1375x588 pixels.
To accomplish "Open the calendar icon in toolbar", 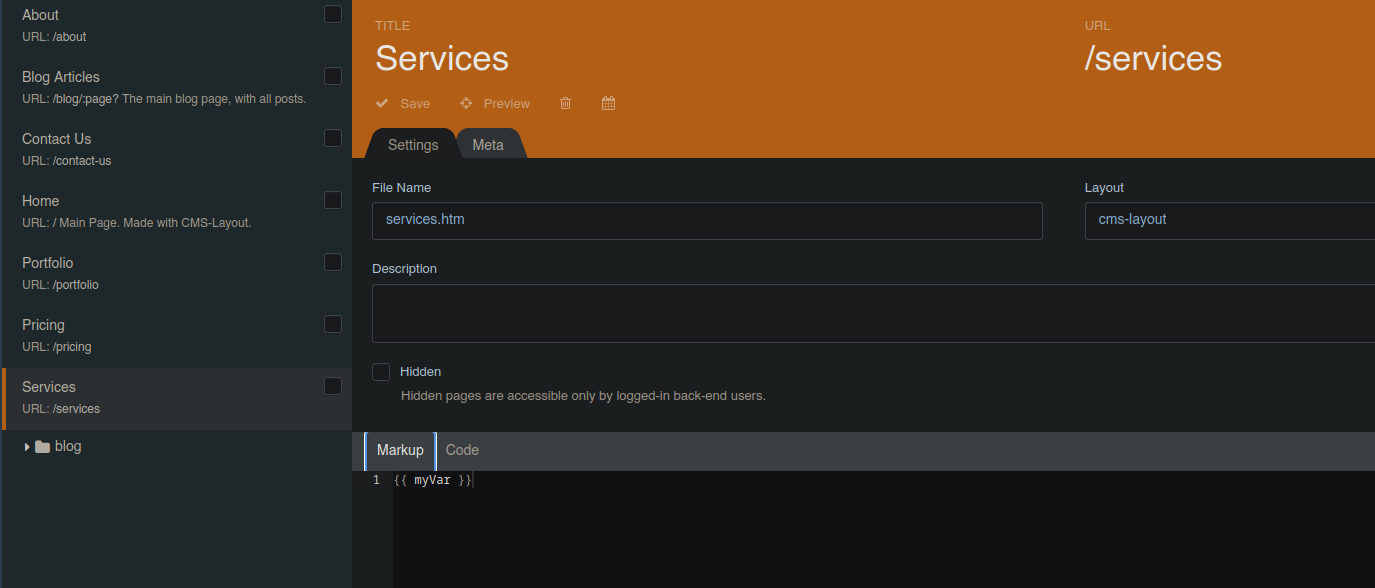I will [x=608, y=103].
